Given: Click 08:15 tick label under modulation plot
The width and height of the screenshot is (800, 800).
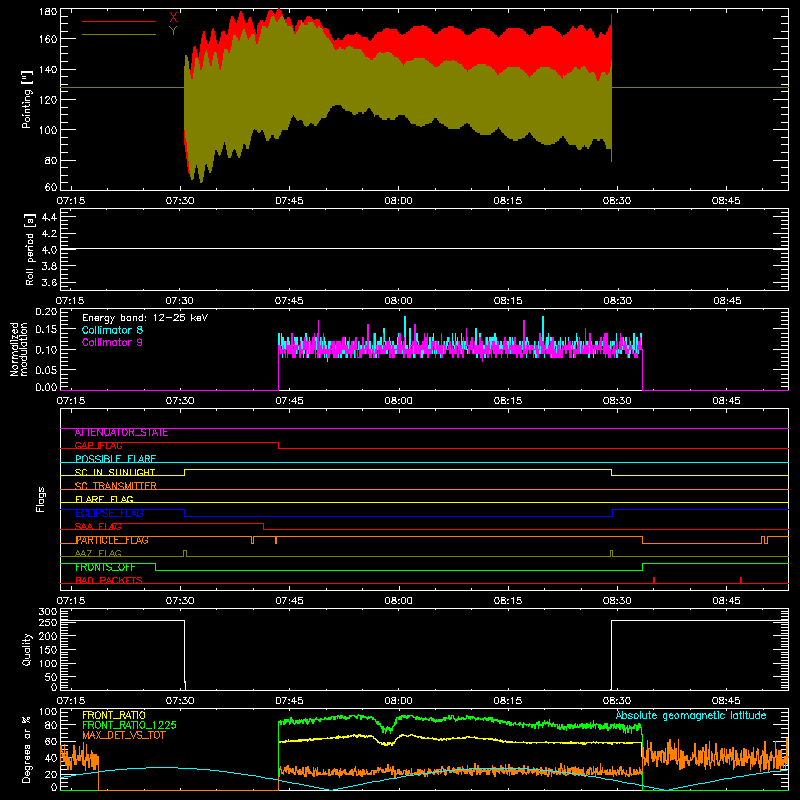Looking at the screenshot, I should click(x=508, y=401).
